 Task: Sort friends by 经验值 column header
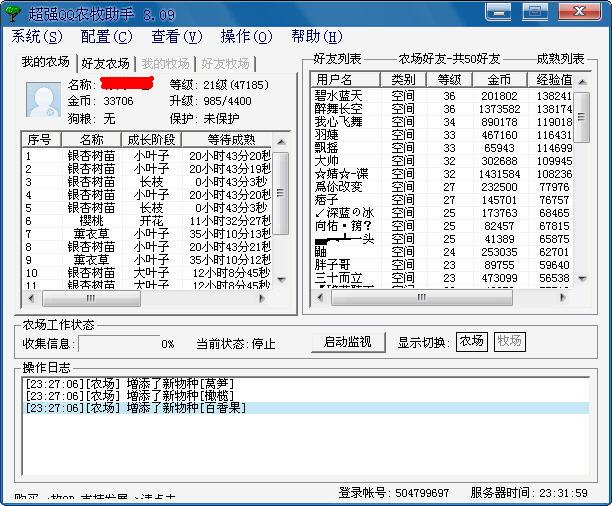tap(550, 80)
